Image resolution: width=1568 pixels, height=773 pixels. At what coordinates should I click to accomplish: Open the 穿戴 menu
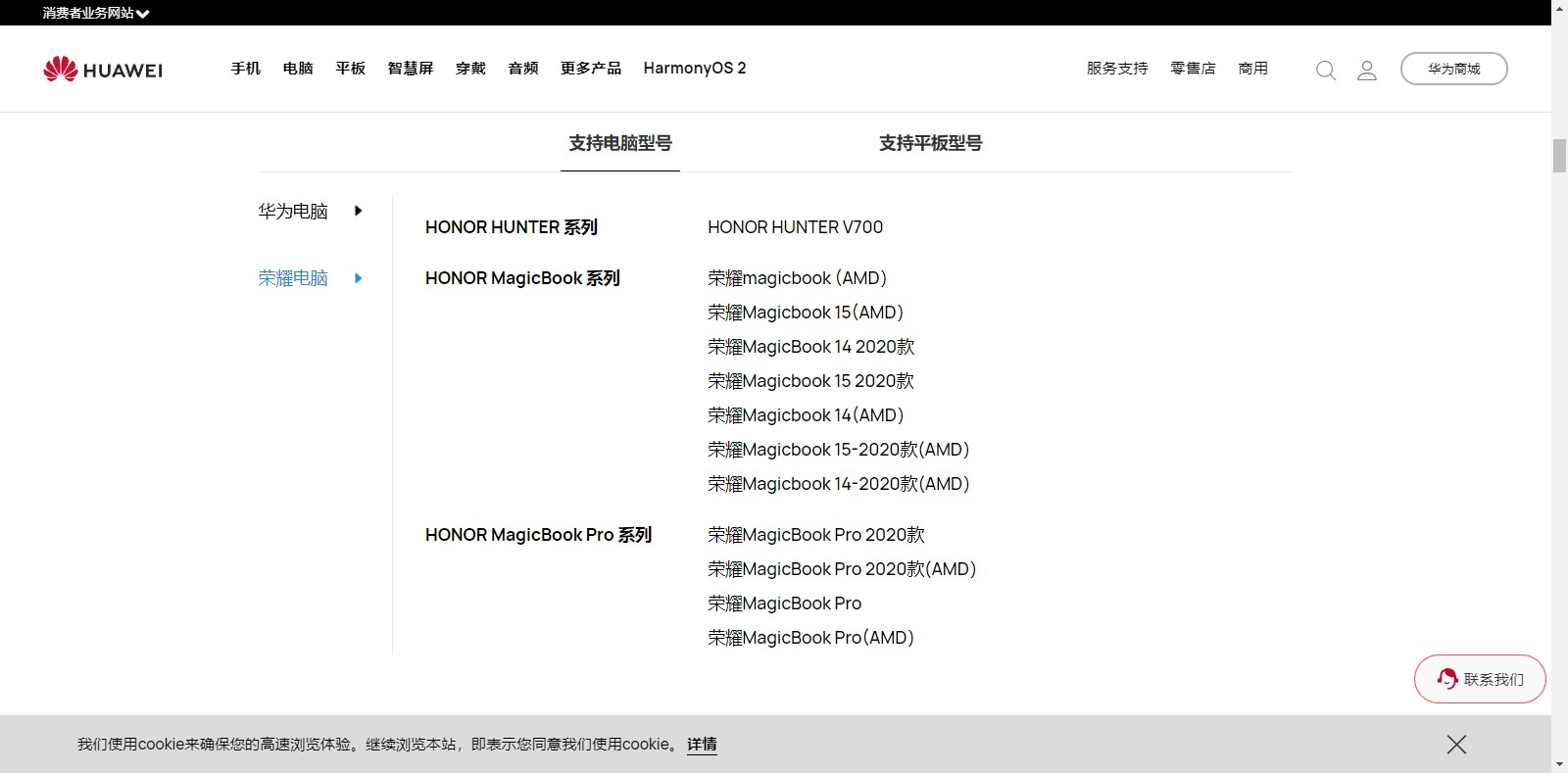[471, 69]
